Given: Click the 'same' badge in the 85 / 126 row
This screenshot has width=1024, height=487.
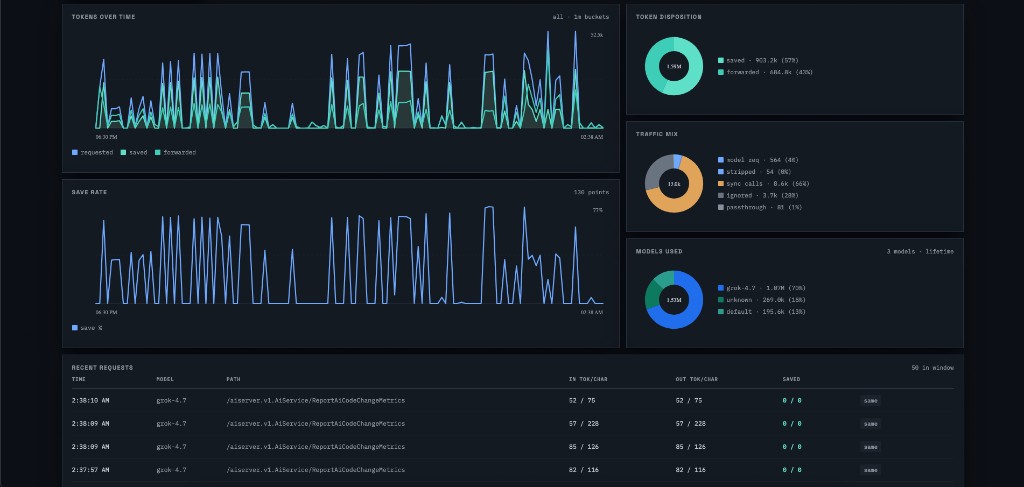Looking at the screenshot, I should pos(870,447).
